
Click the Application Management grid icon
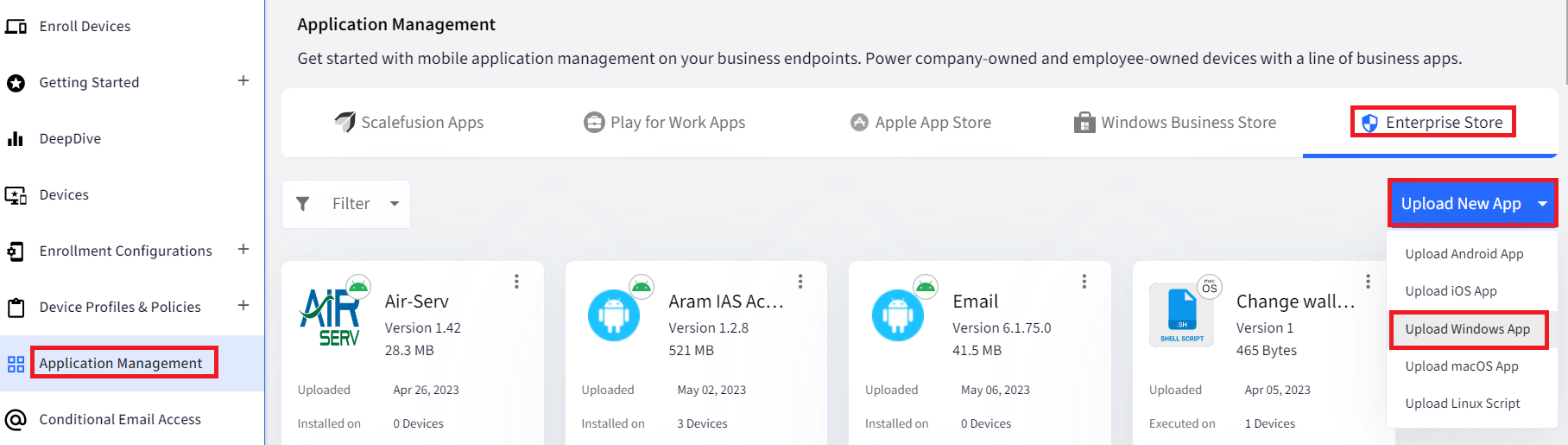[16, 364]
